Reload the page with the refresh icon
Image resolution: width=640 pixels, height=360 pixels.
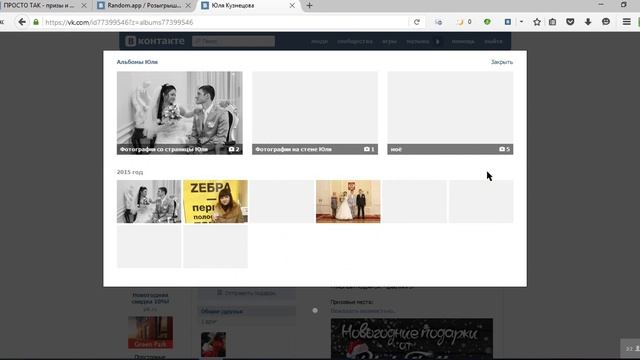coord(416,22)
